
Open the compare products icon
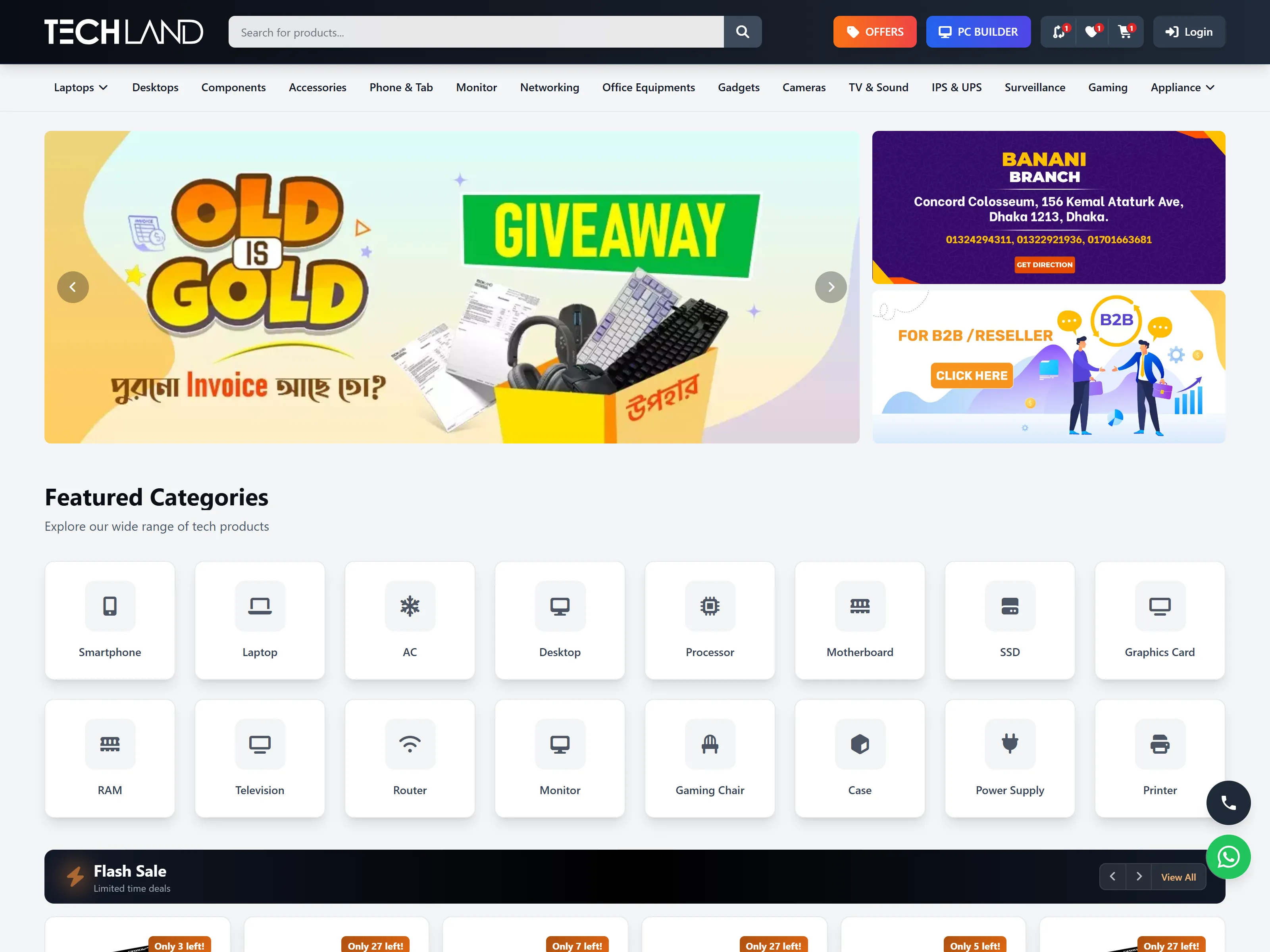pyautogui.click(x=1059, y=32)
